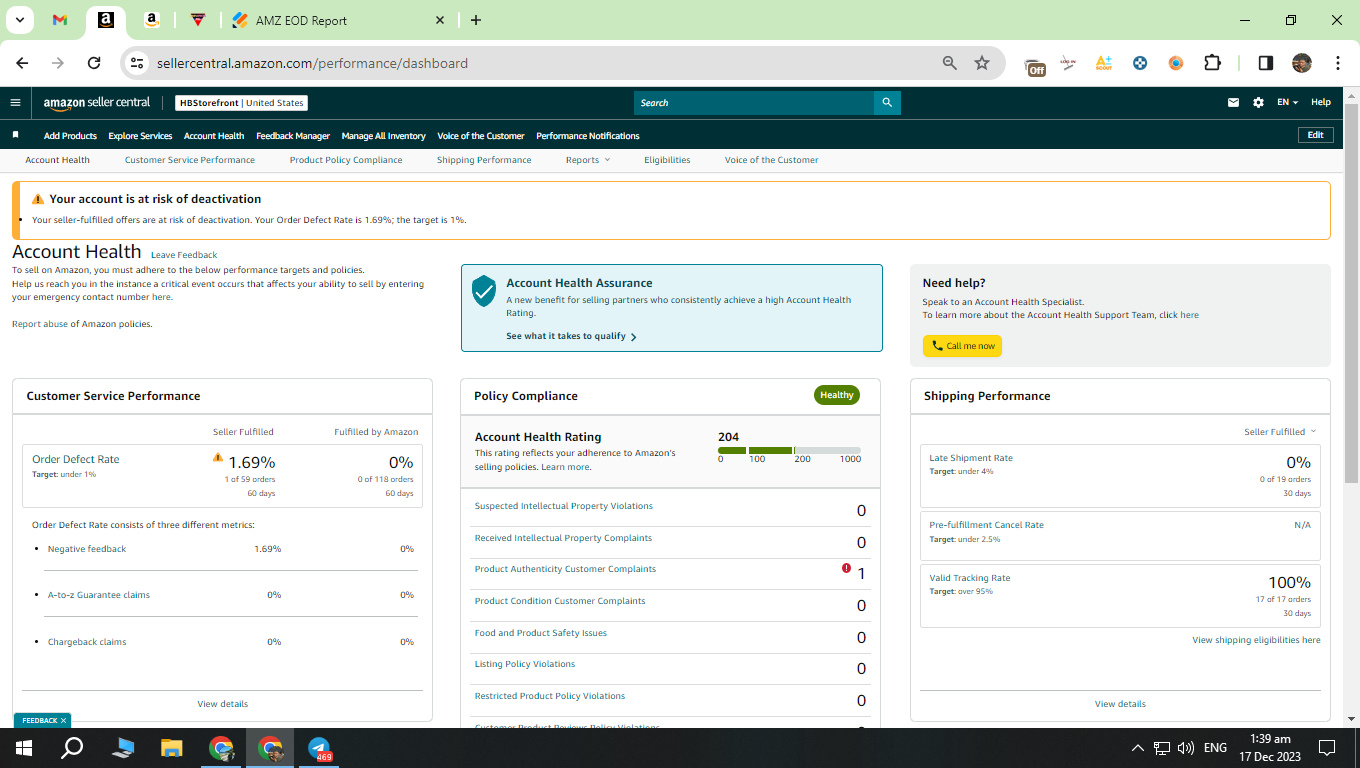Click the warning triangle beside the 1.69% defect rate
The width and height of the screenshot is (1360, 768).
pyautogui.click(x=218, y=457)
